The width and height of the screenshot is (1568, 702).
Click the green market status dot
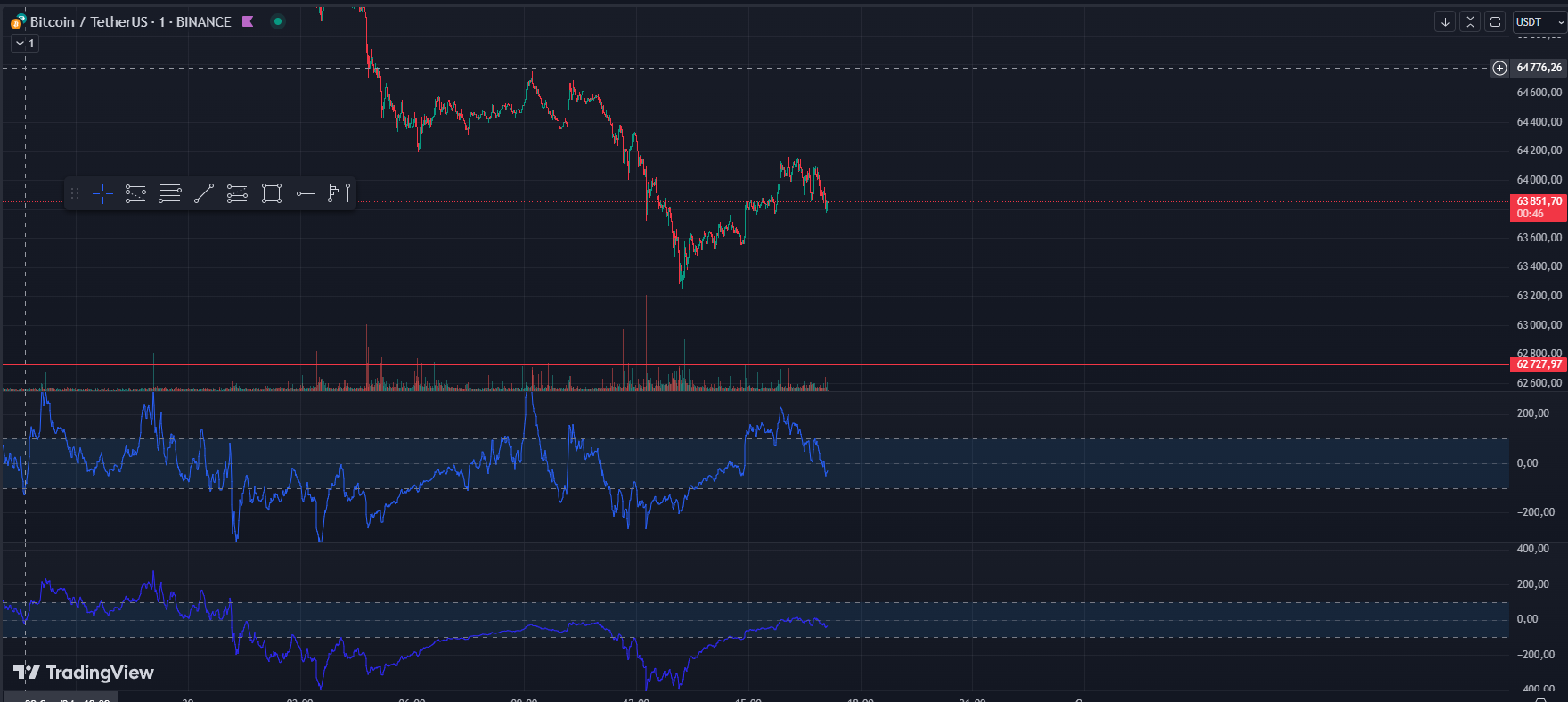(278, 21)
